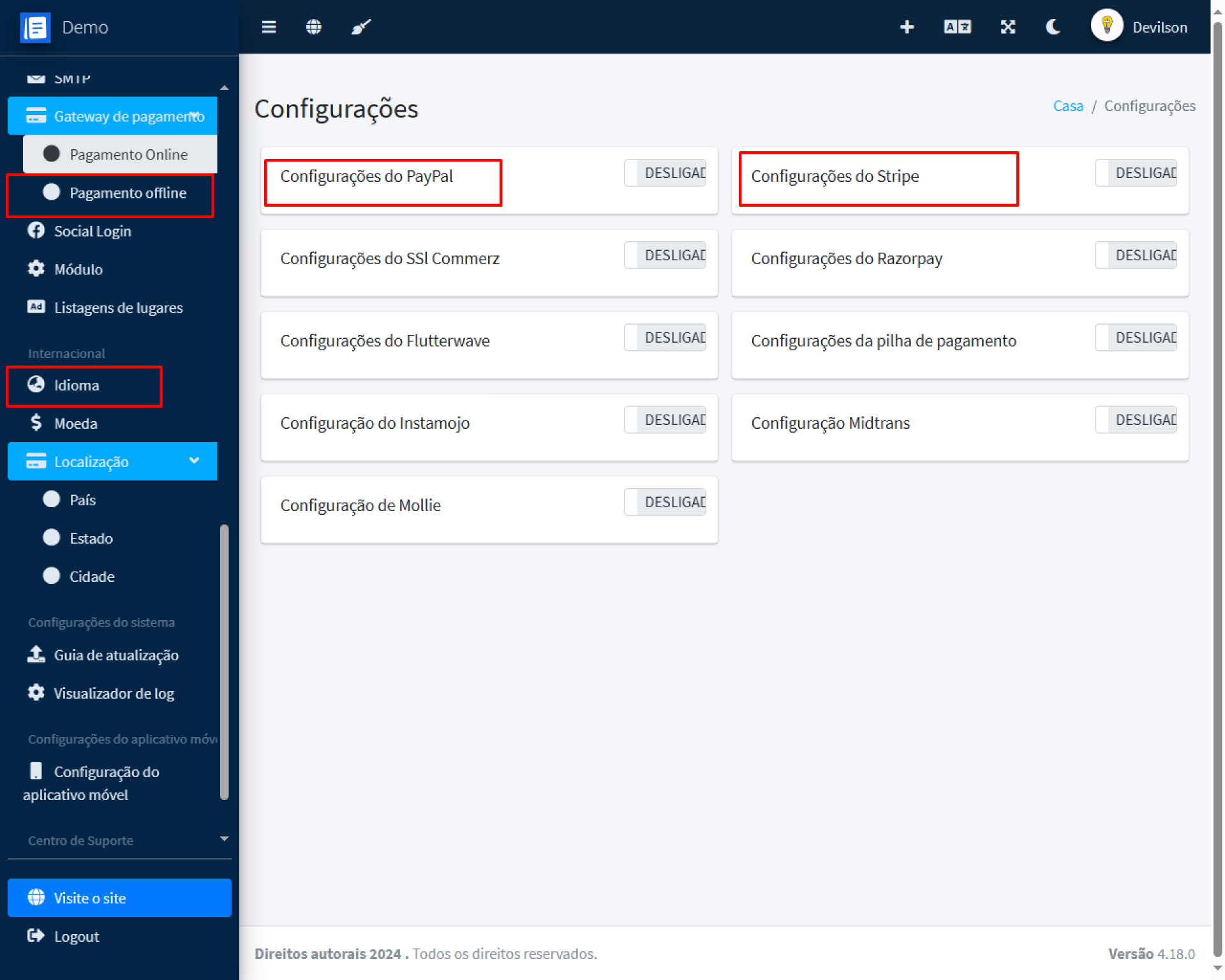
Task: Open Pagamento offline menu item
Action: point(127,193)
